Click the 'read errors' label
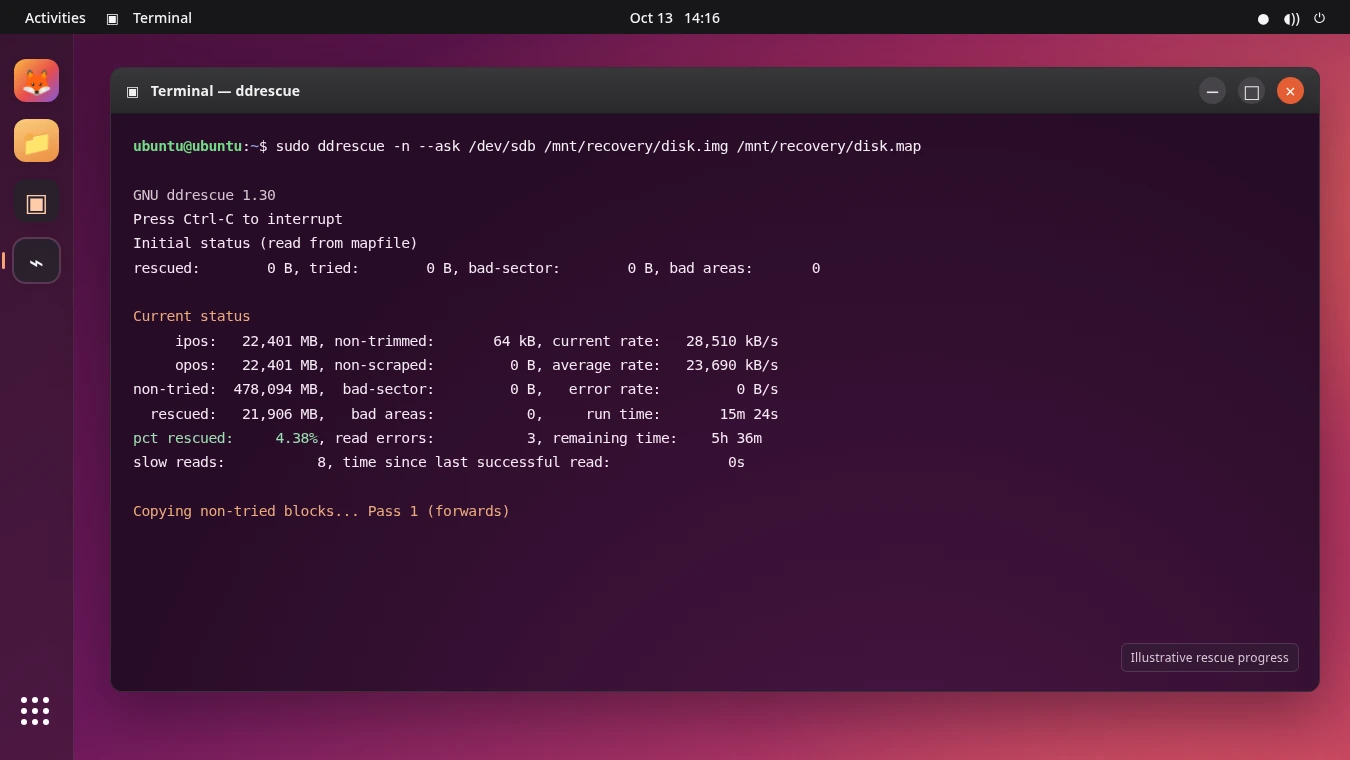Image resolution: width=1350 pixels, height=760 pixels. tap(384, 438)
